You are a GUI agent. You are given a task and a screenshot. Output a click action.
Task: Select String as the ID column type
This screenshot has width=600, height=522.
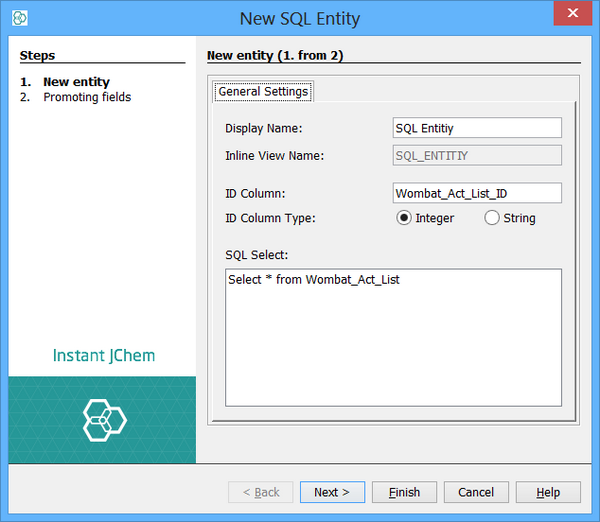pyautogui.click(x=492, y=218)
